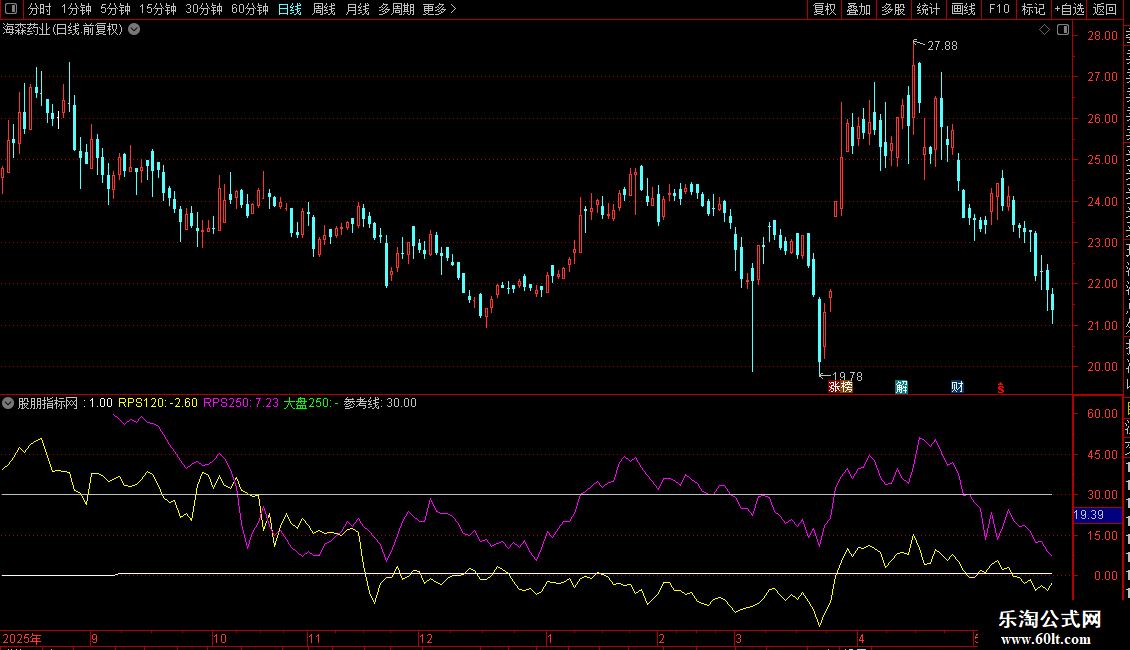Click the 27.88 high price label
The height and width of the screenshot is (650, 1130).
pyautogui.click(x=942, y=45)
